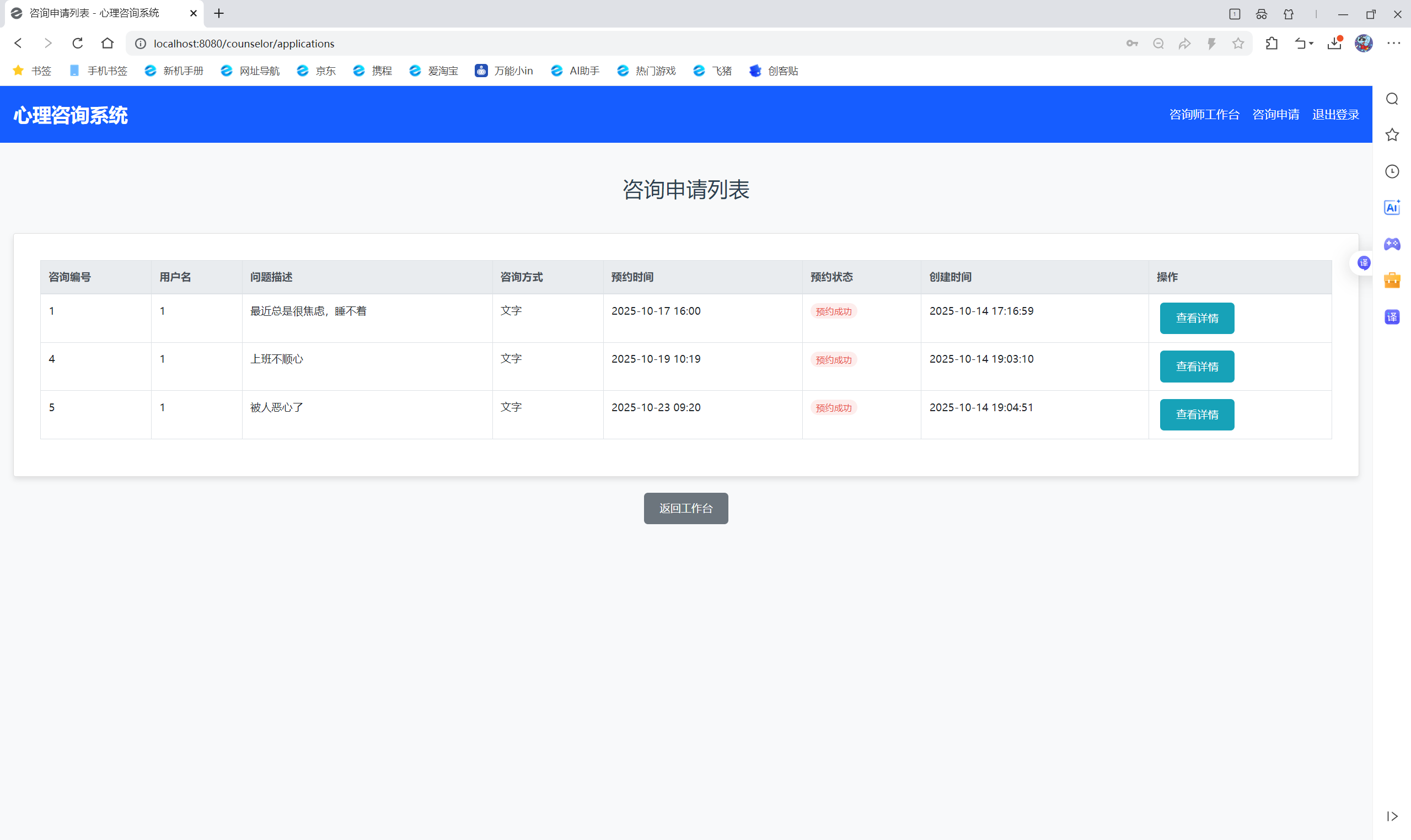Viewport: 1411px width, 840px height.
Task: Click the extensions puzzle icon
Action: pyautogui.click(x=1271, y=43)
